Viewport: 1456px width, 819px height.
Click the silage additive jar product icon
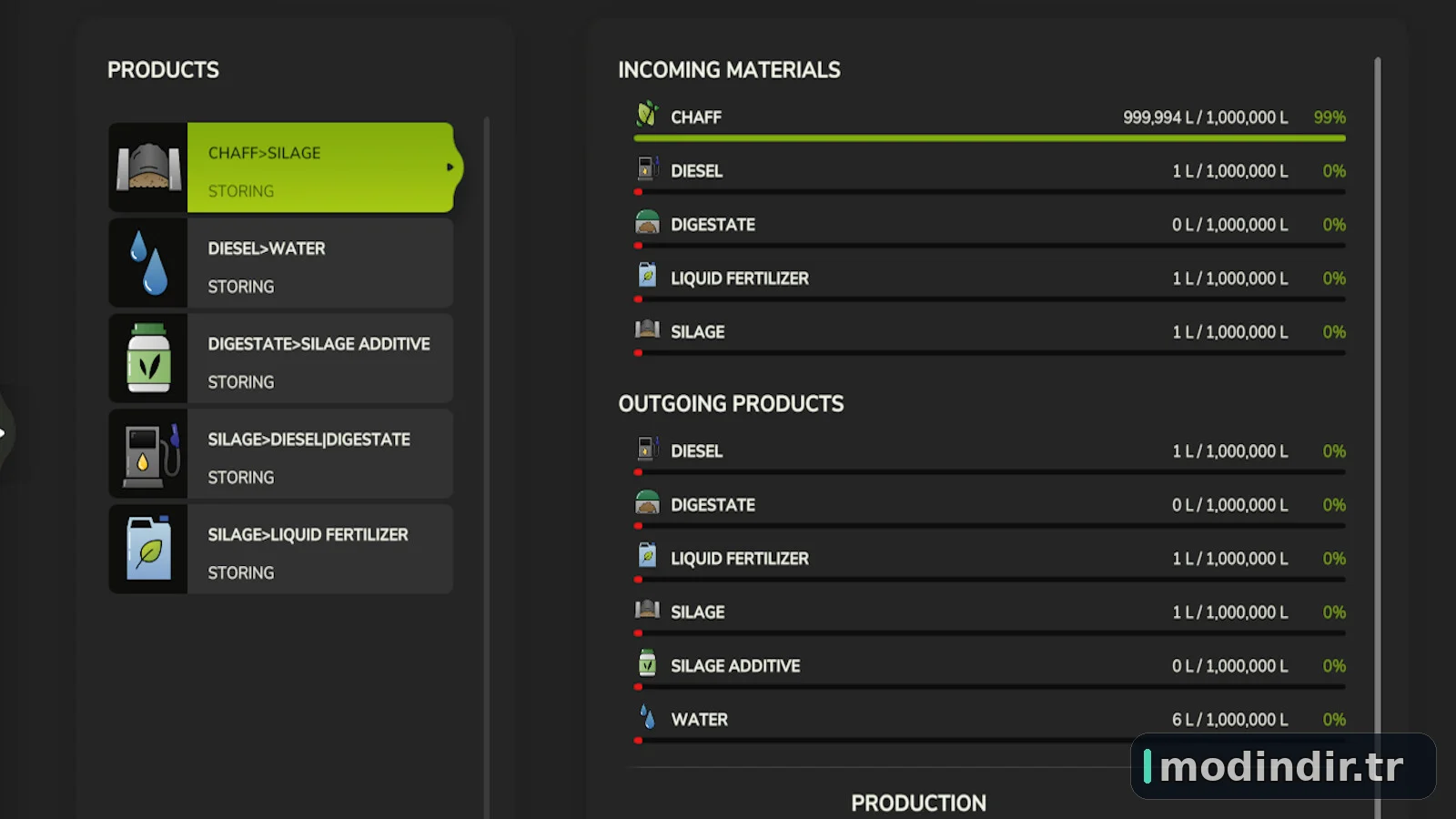point(148,359)
